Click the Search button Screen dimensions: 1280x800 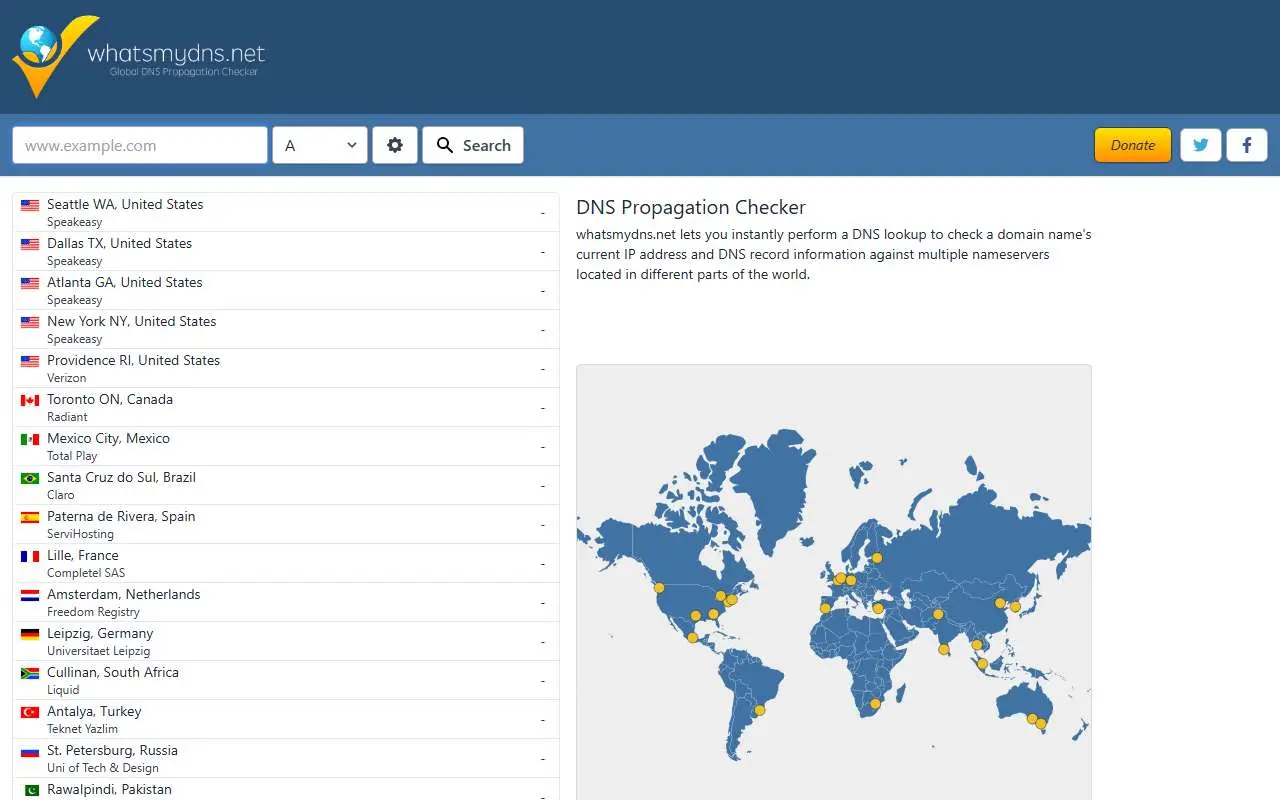pos(473,145)
